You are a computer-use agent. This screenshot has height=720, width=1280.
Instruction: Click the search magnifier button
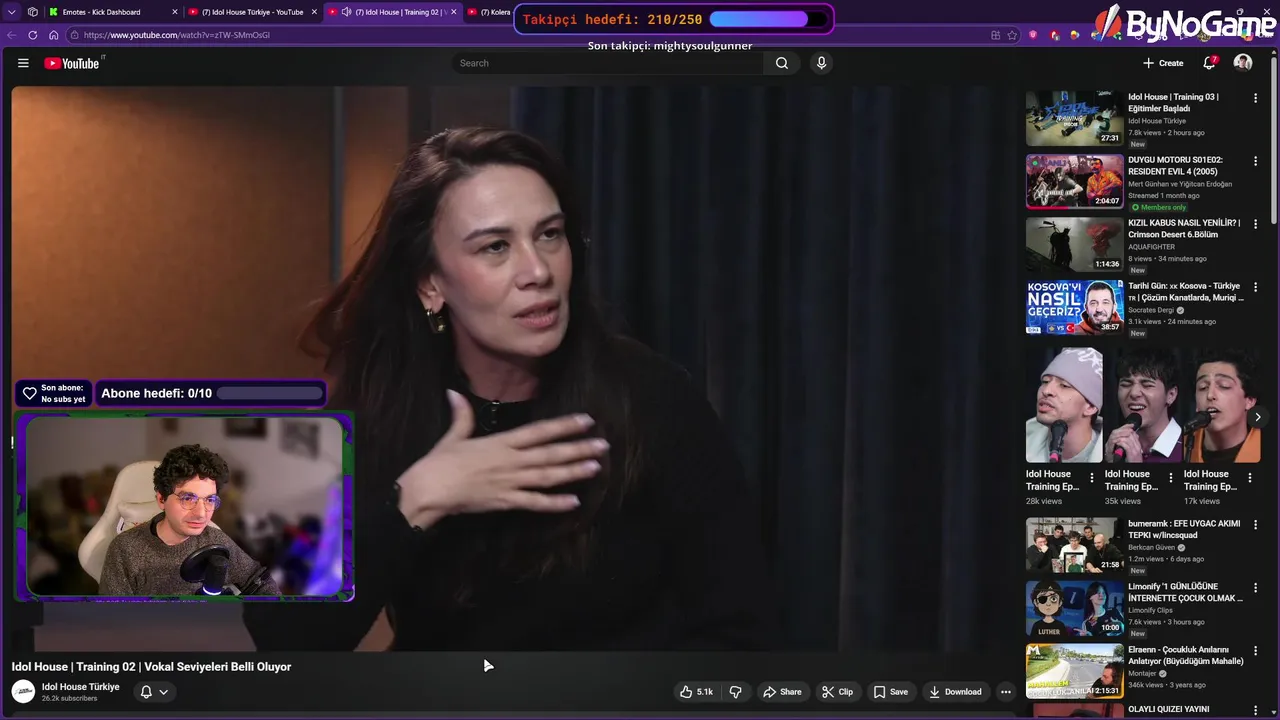tap(781, 63)
